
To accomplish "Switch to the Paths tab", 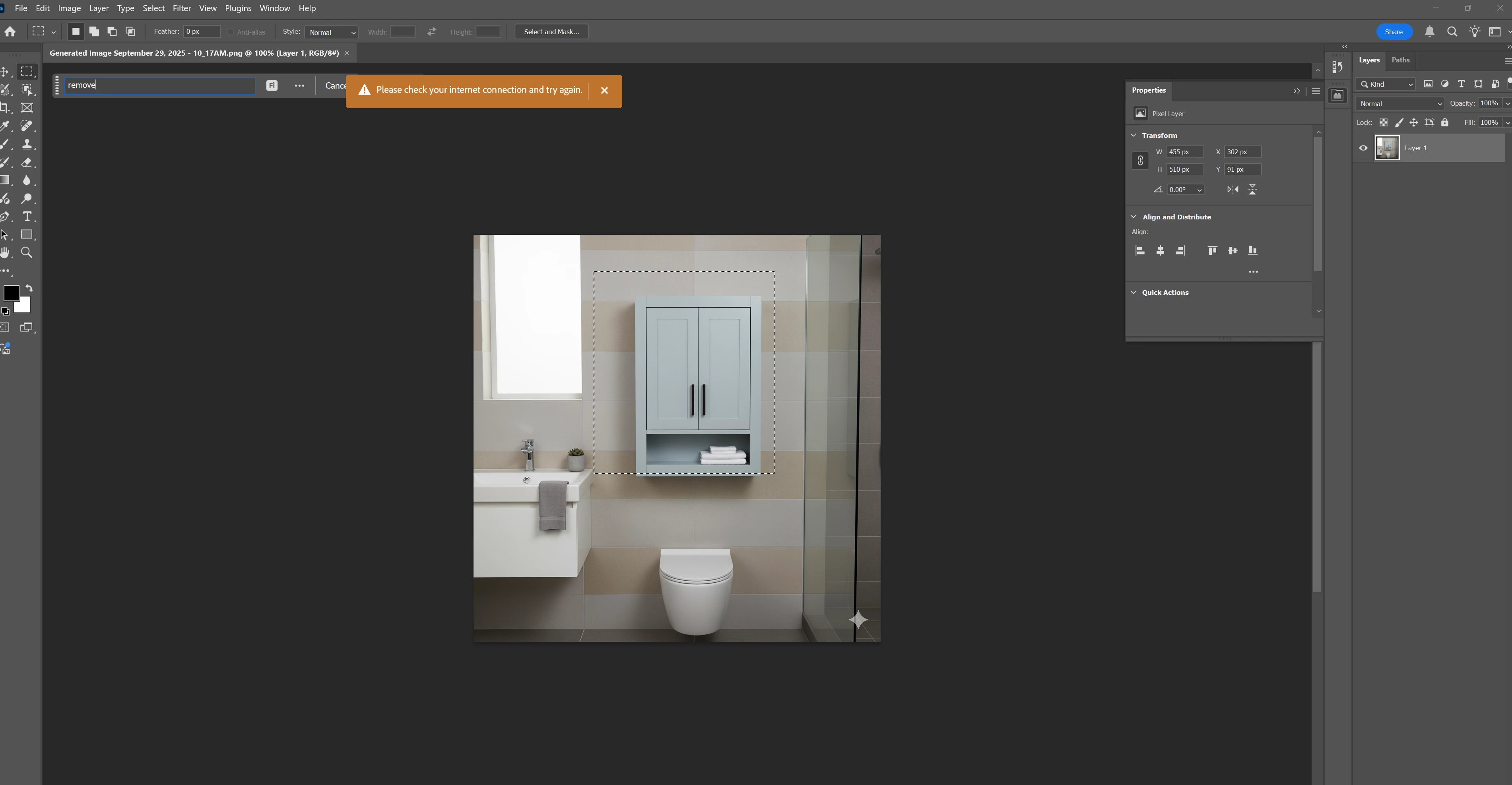I will click(1400, 60).
